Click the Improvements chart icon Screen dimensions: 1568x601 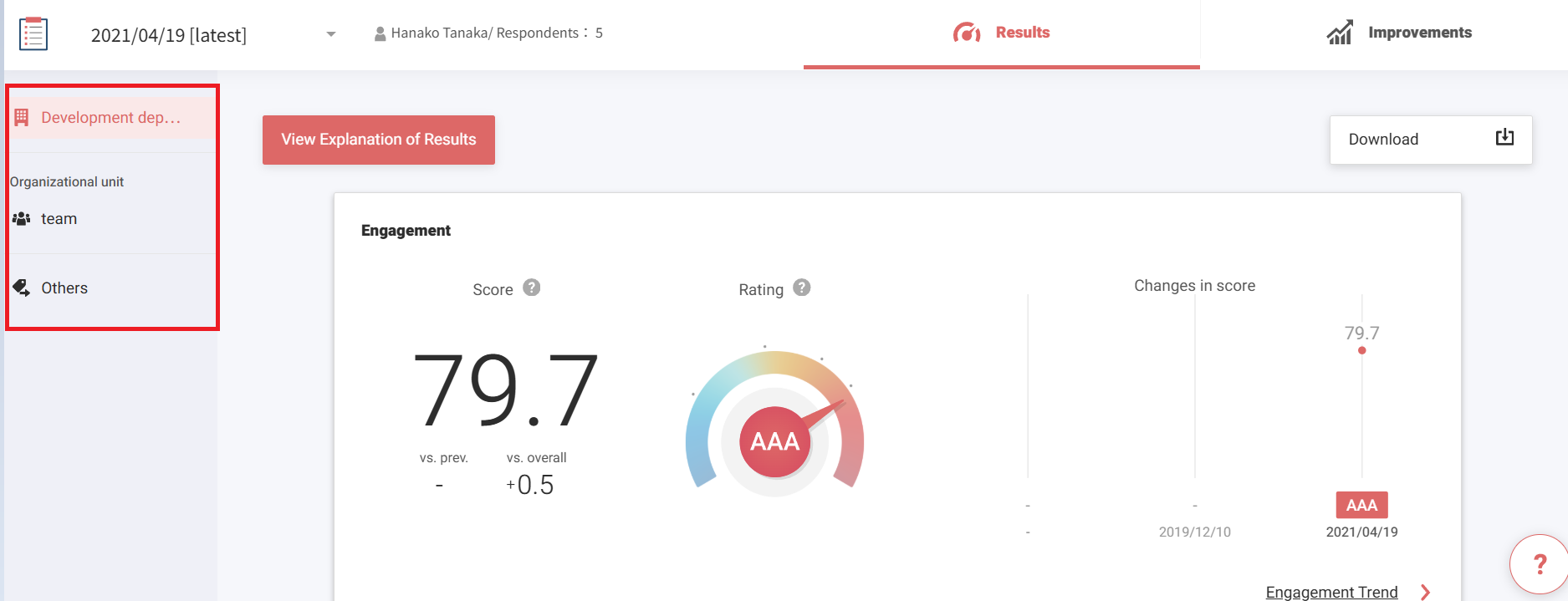tap(1339, 33)
